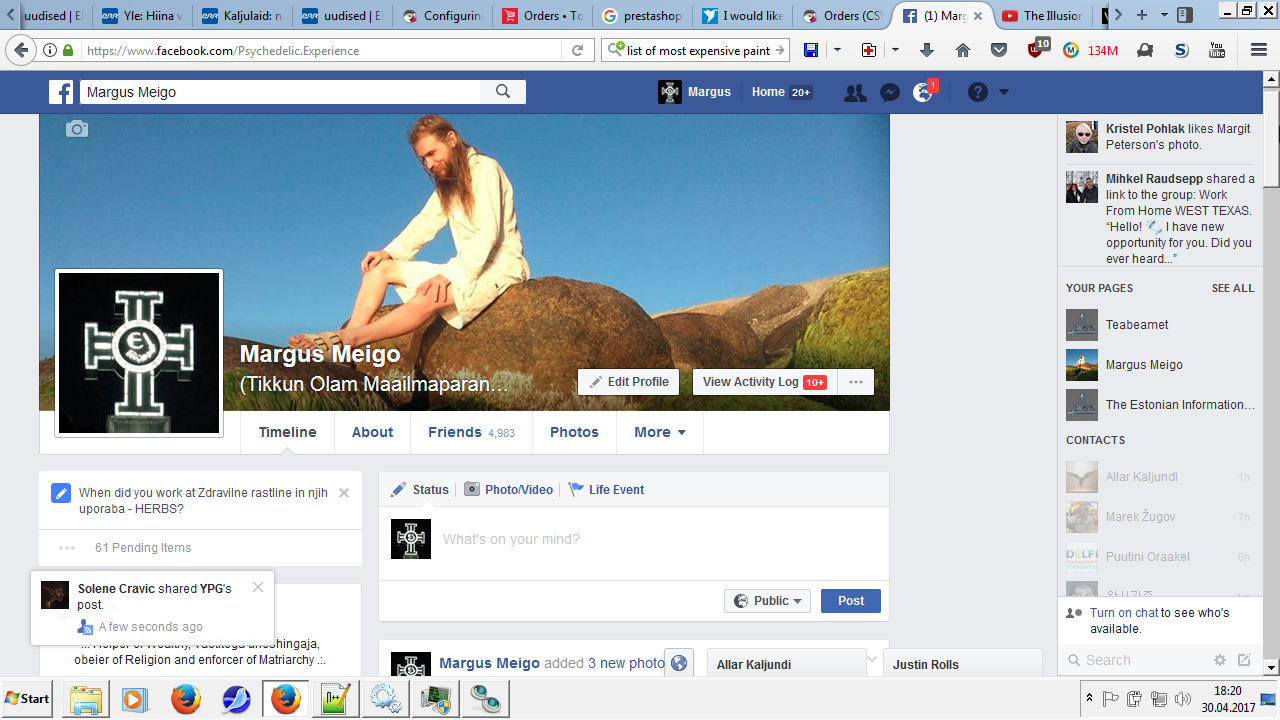The height and width of the screenshot is (720, 1280).
Task: Open the notifications globe icon
Action: [923, 93]
